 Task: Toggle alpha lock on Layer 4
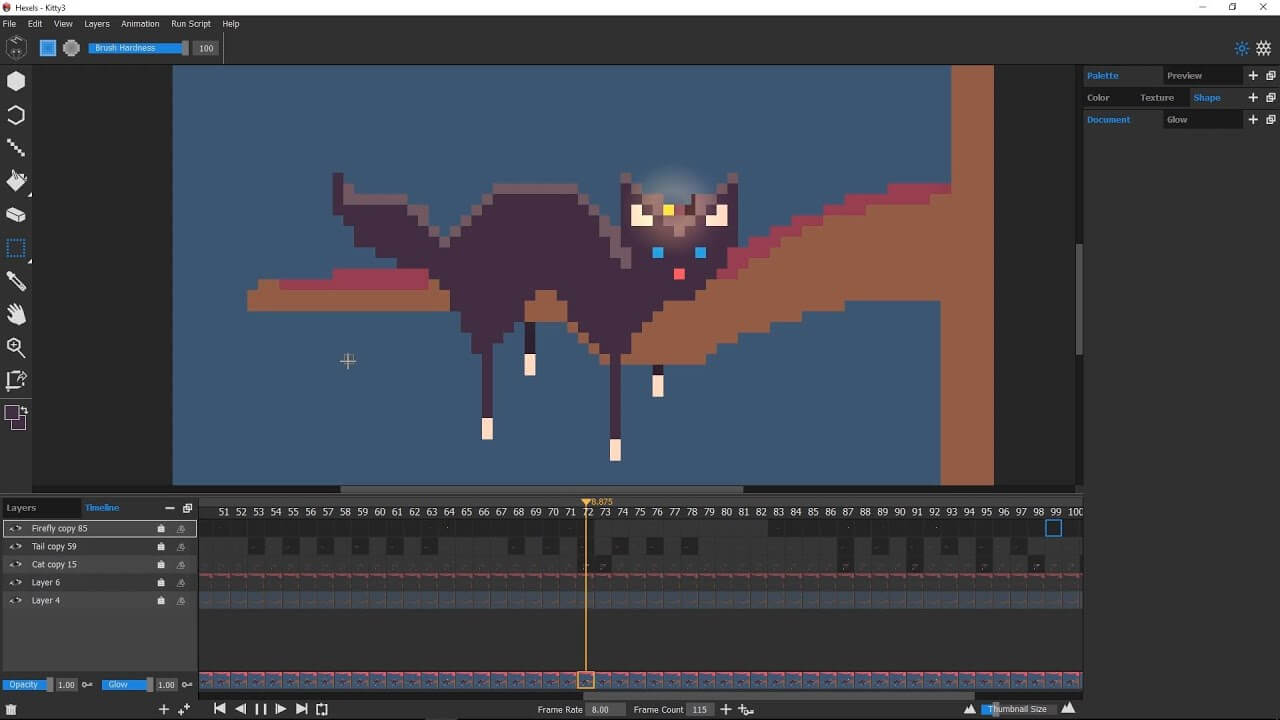(x=181, y=601)
